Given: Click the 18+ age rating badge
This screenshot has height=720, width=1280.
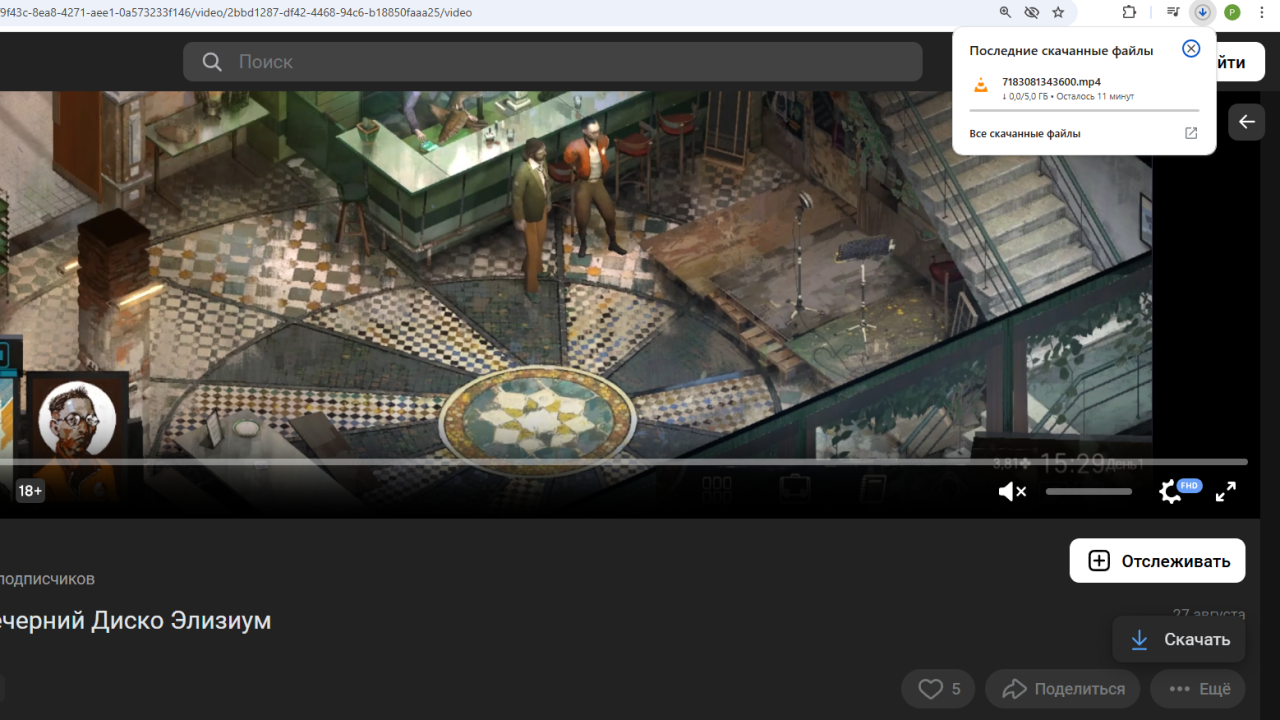Looking at the screenshot, I should [30, 491].
